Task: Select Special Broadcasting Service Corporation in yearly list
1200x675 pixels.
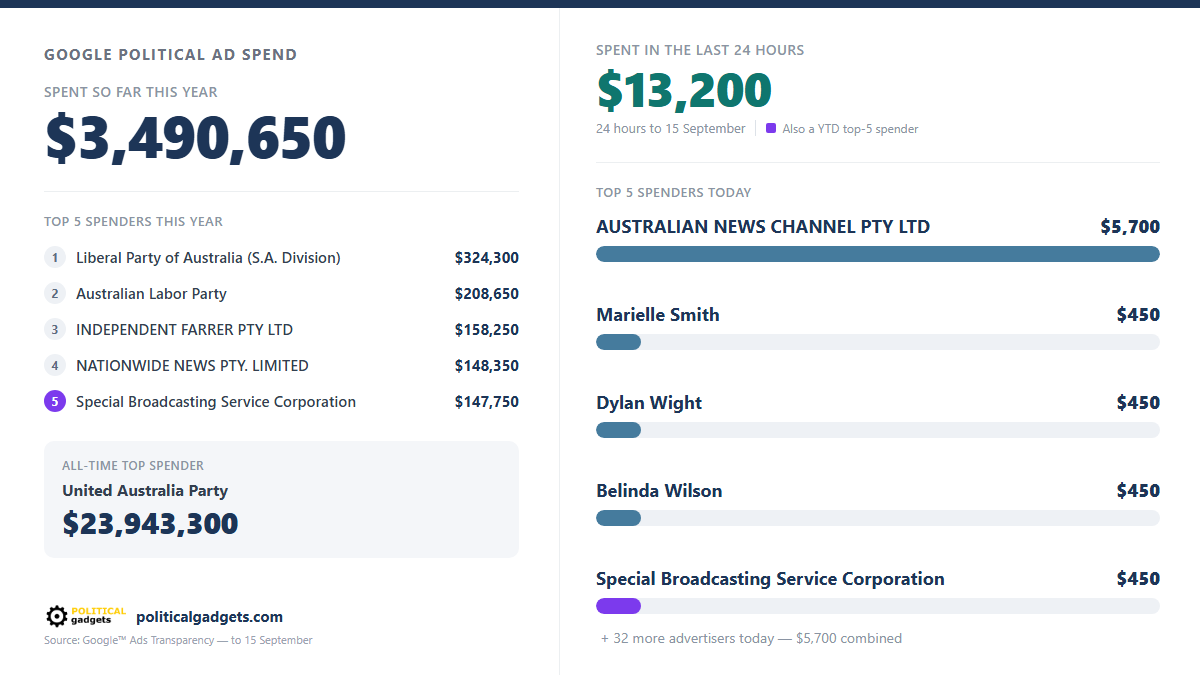Action: 216,402
